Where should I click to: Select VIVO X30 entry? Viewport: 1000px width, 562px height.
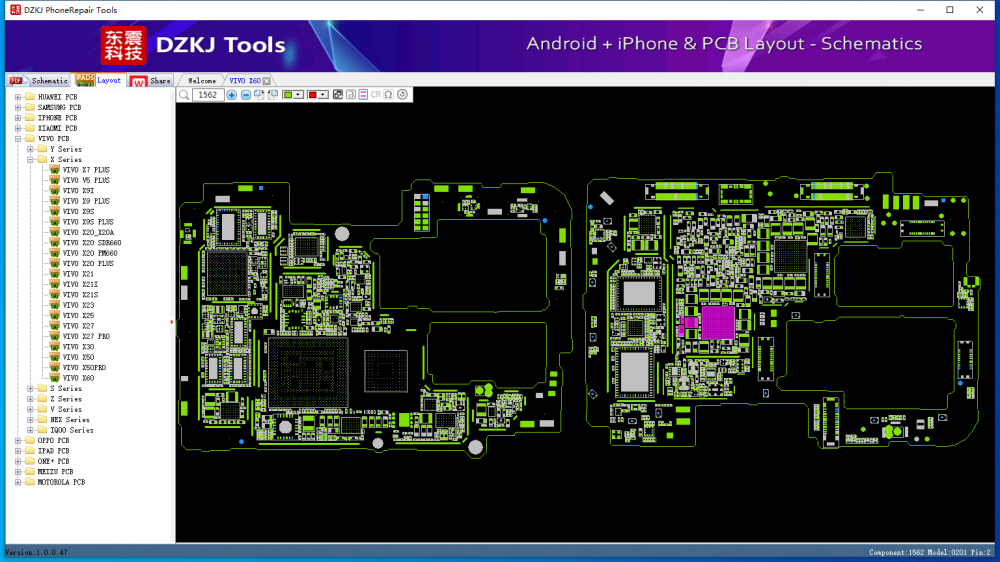coord(78,347)
